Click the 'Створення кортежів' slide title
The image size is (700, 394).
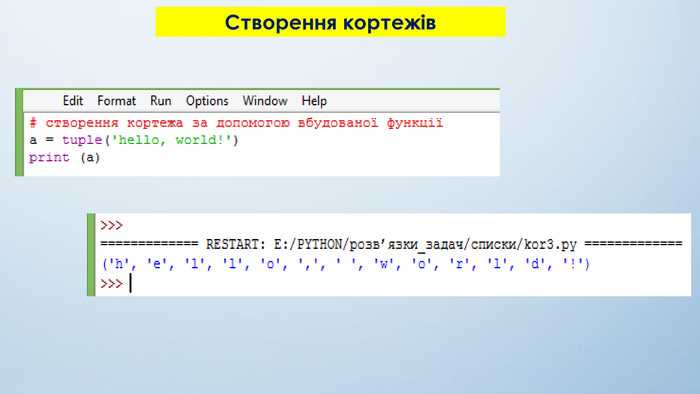click(330, 22)
